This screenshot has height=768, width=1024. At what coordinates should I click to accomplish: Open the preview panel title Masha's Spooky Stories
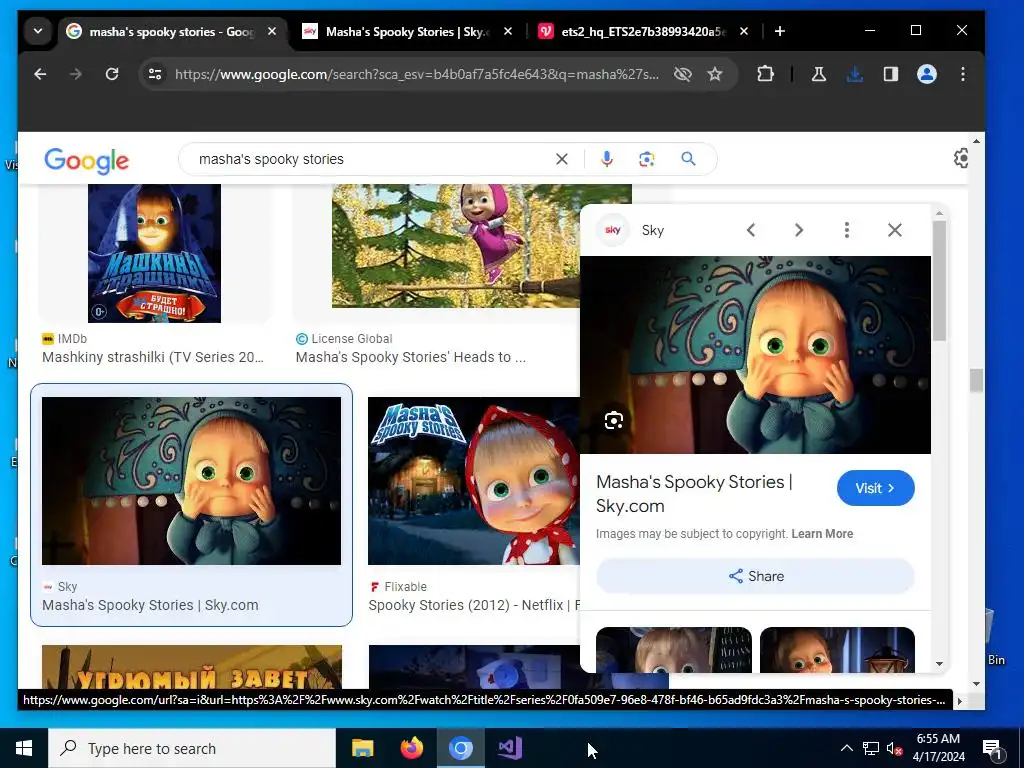(x=694, y=494)
